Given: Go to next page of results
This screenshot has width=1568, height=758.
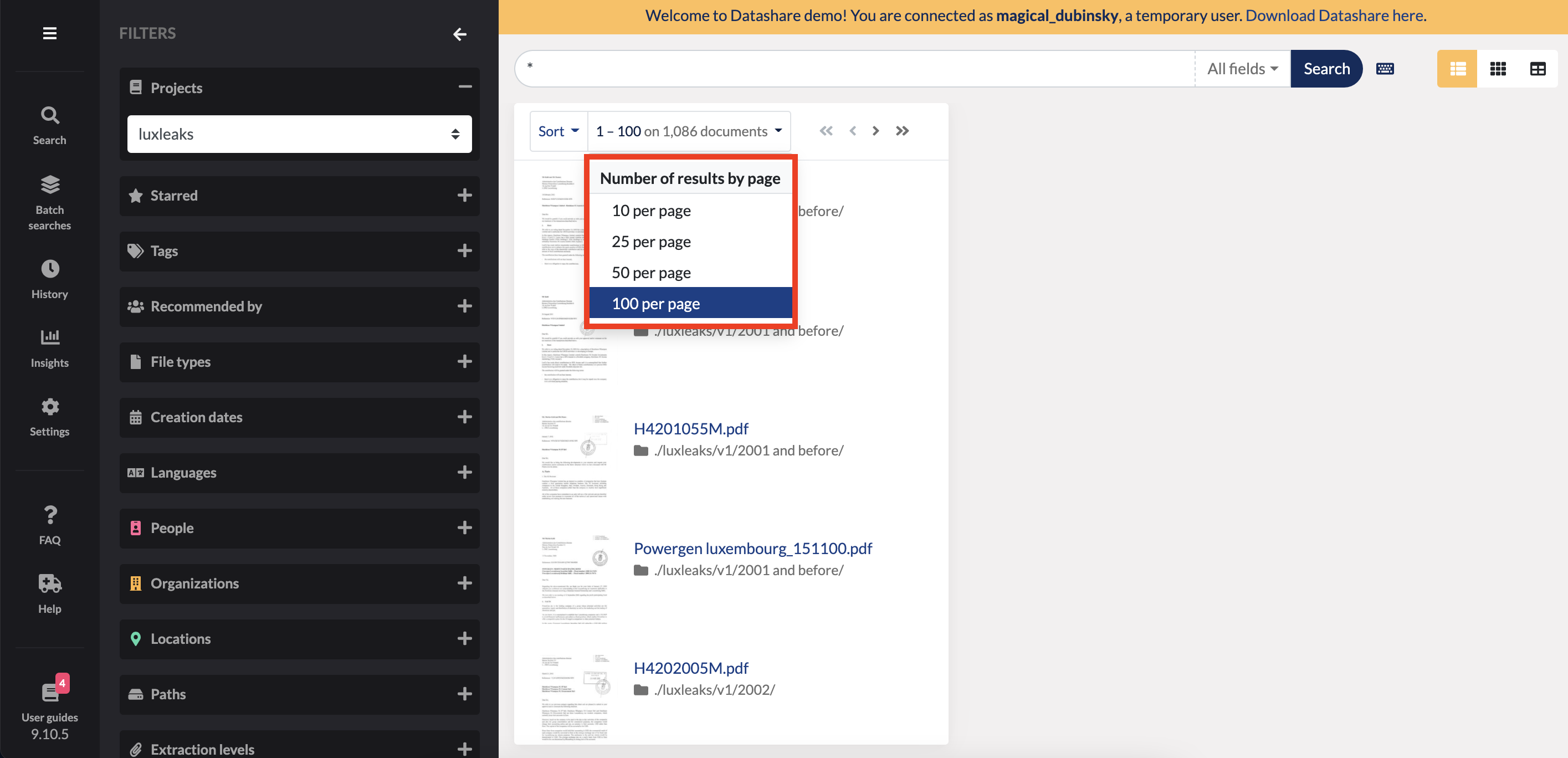Looking at the screenshot, I should tap(875, 131).
